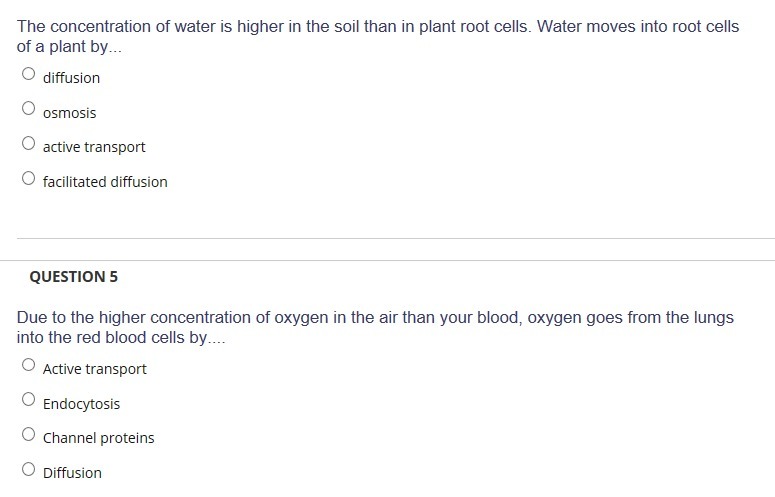
Task: Click the 'Endocytosis' answer label text
Action: click(x=81, y=404)
